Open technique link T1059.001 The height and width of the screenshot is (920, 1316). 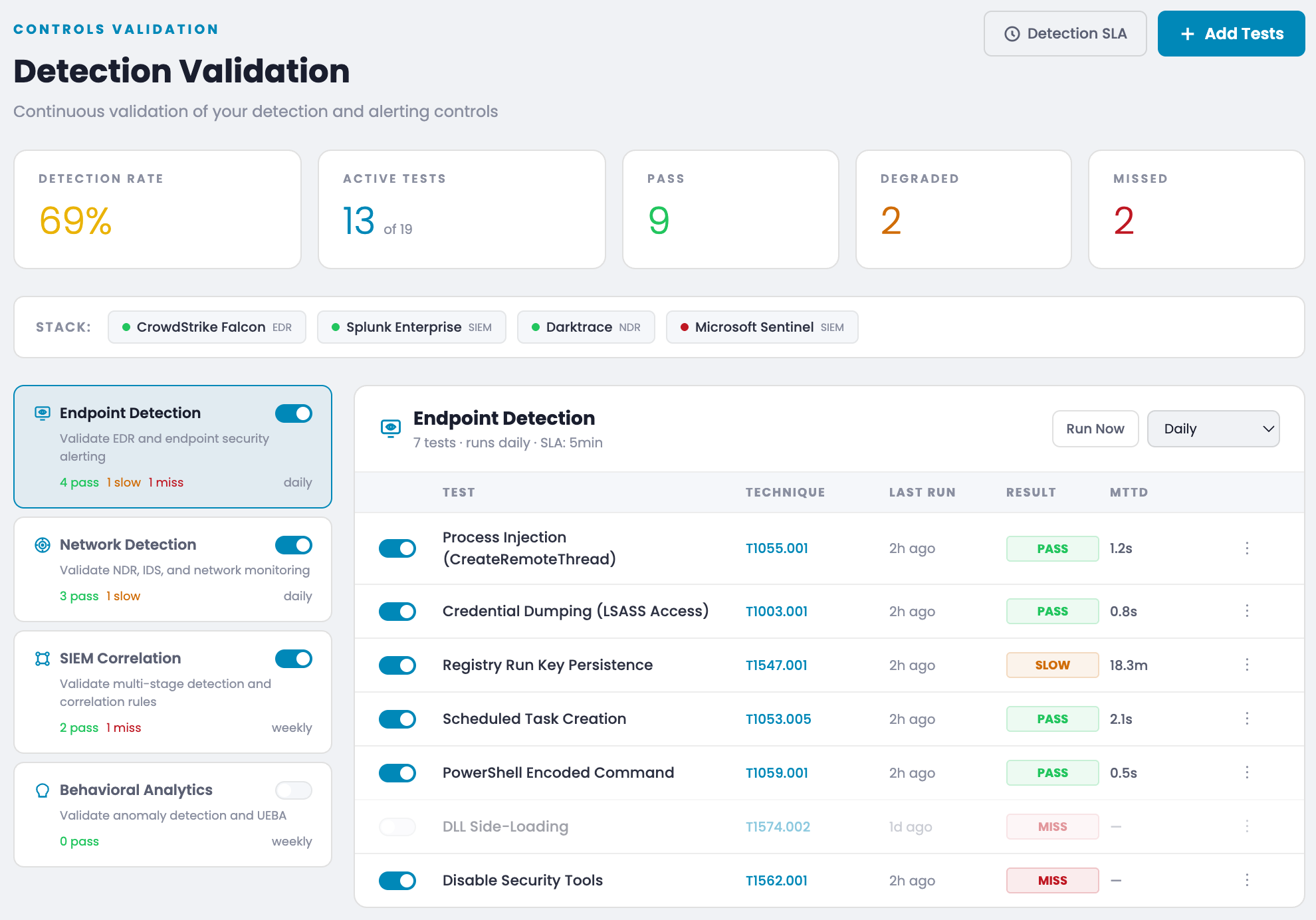pyautogui.click(x=777, y=773)
